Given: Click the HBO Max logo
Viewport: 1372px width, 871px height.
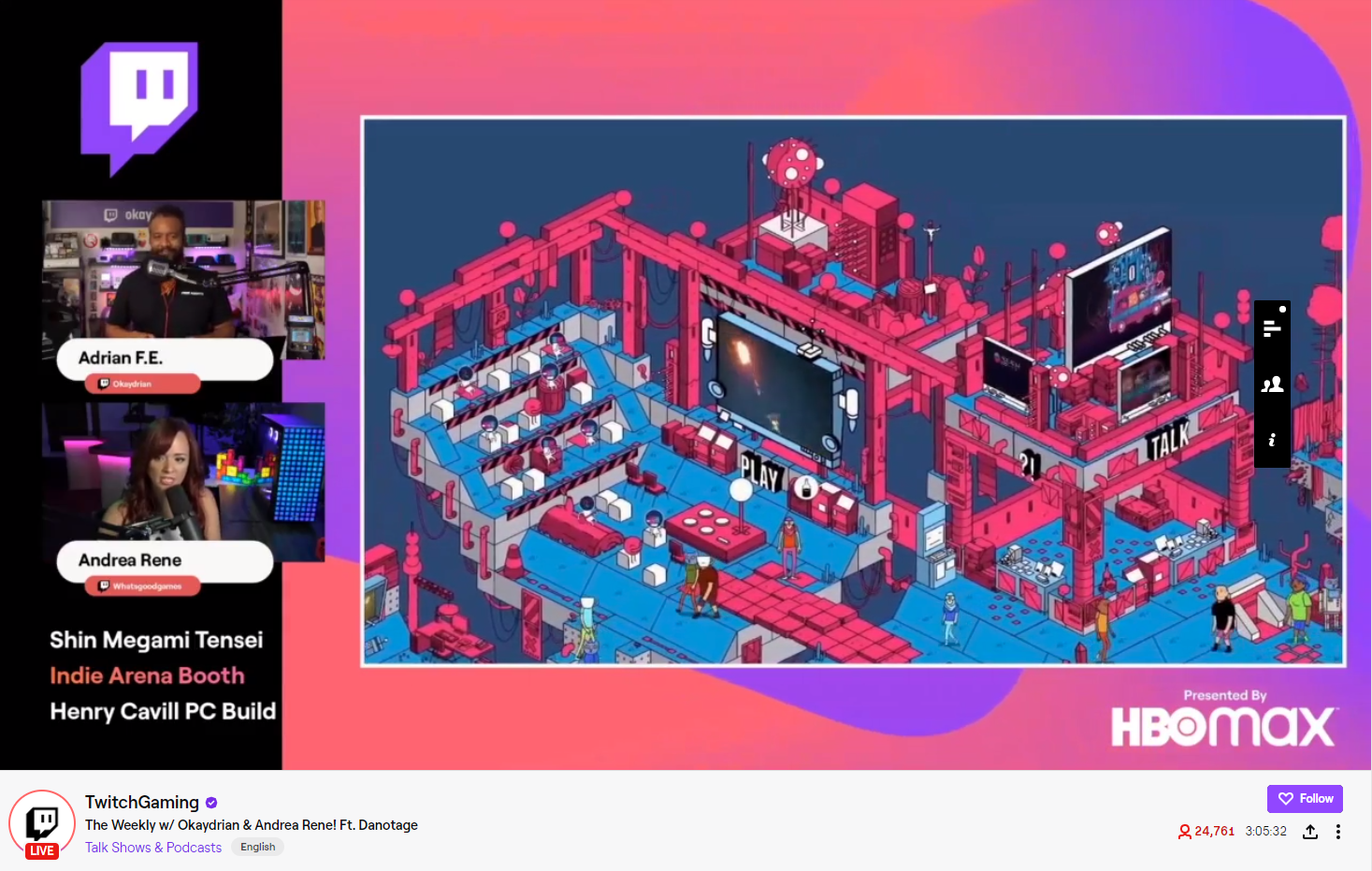Looking at the screenshot, I should click(x=1223, y=727).
